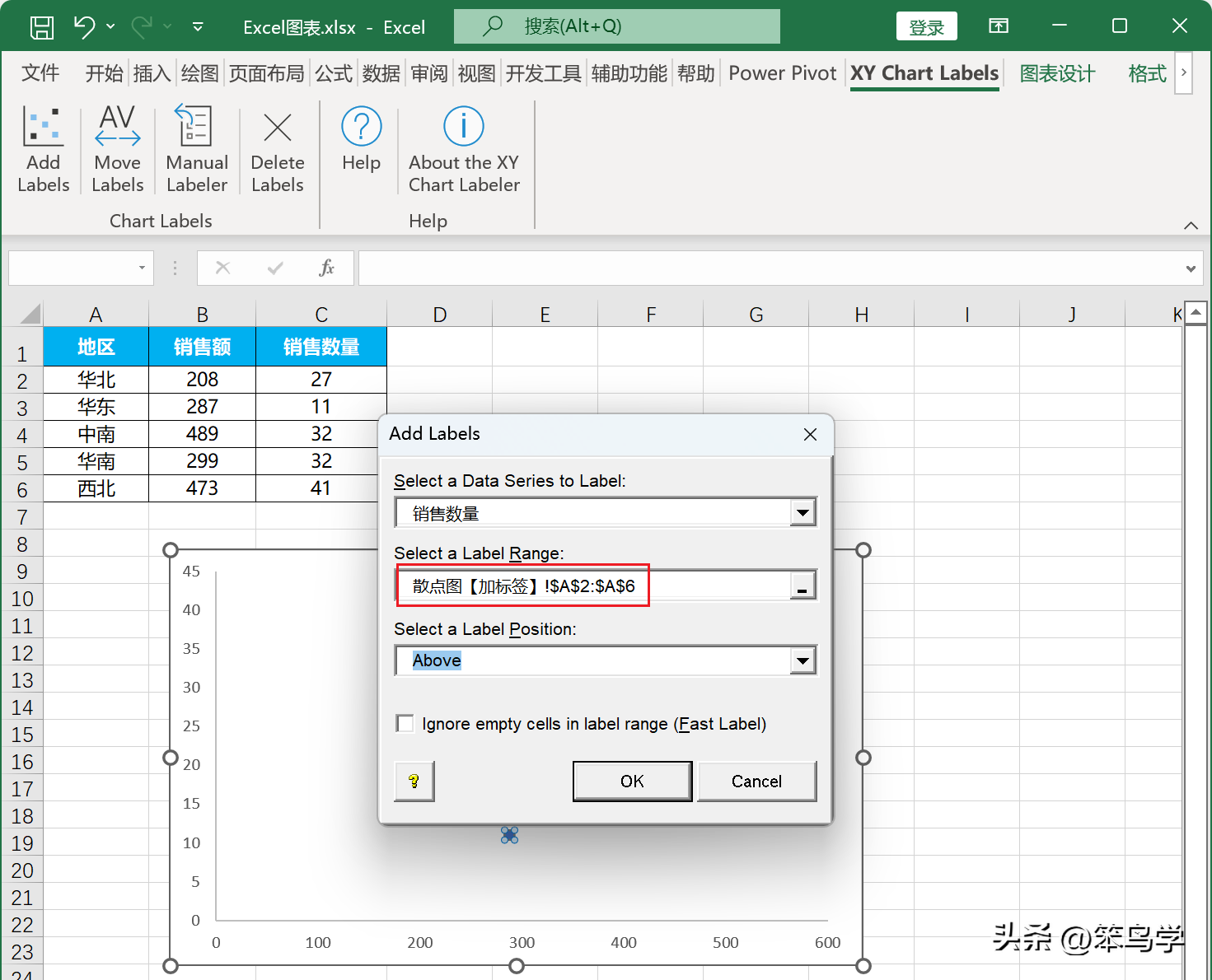Open the 文件 menu tab
Image resolution: width=1212 pixels, height=980 pixels.
tap(40, 73)
